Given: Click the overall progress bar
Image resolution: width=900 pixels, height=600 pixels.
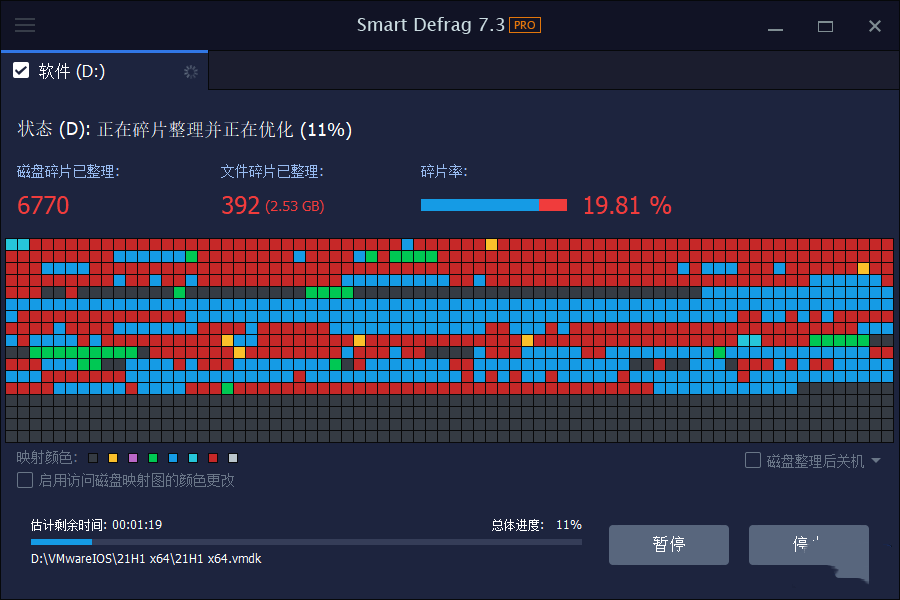Looking at the screenshot, I should tap(306, 541).
